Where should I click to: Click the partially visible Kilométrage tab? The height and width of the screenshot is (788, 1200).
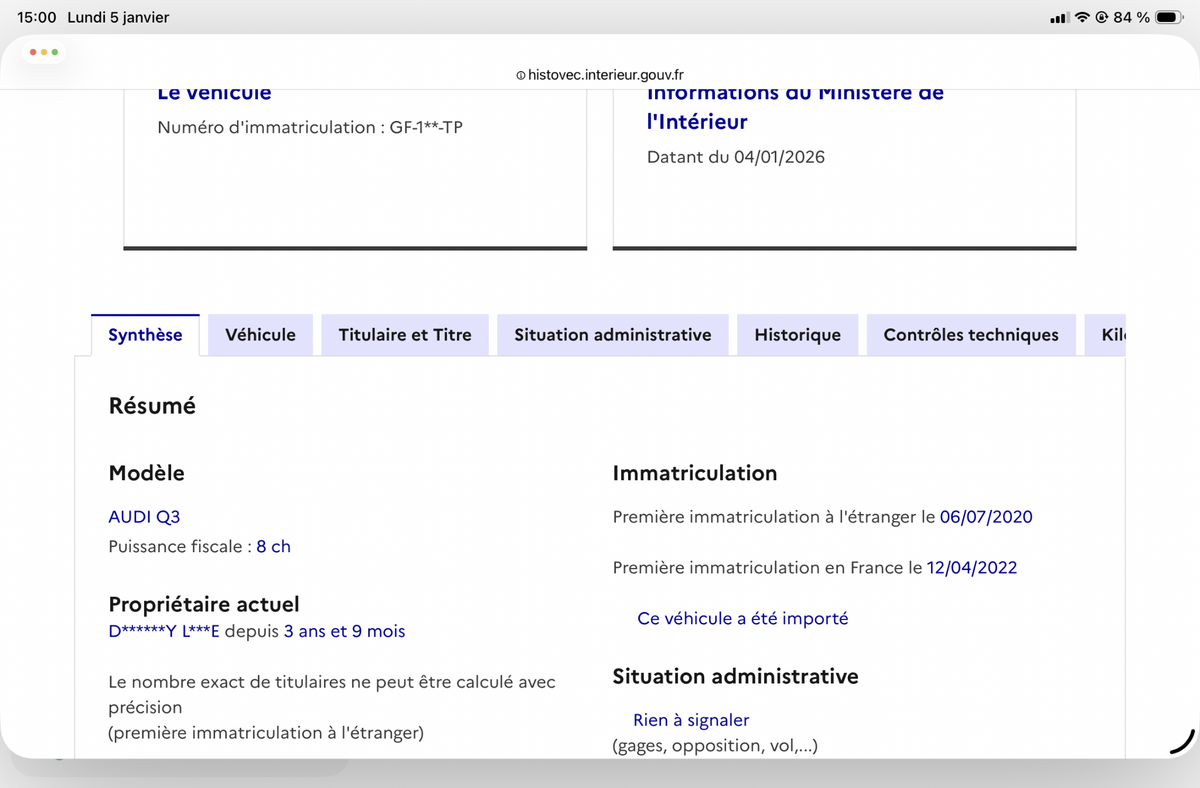[1112, 335]
